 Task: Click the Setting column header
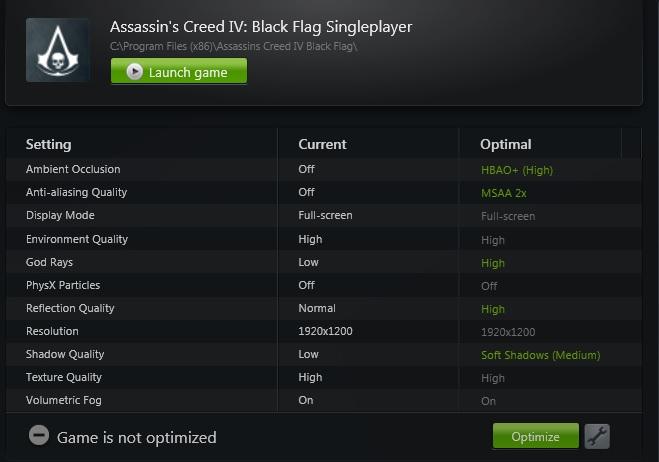click(49, 144)
